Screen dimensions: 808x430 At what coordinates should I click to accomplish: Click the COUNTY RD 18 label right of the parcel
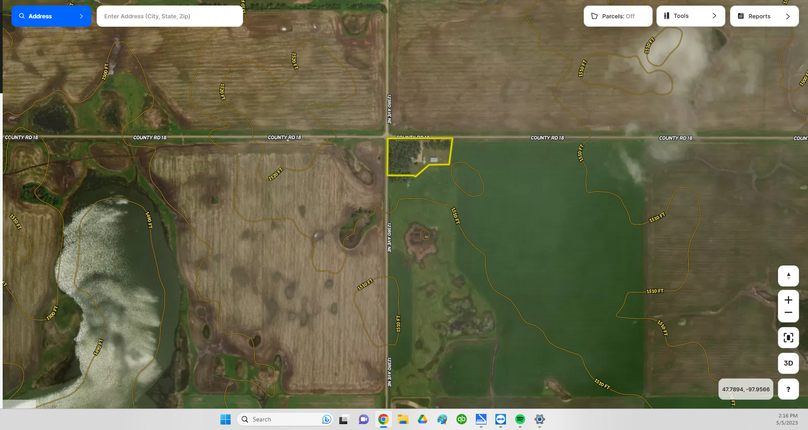coord(547,138)
